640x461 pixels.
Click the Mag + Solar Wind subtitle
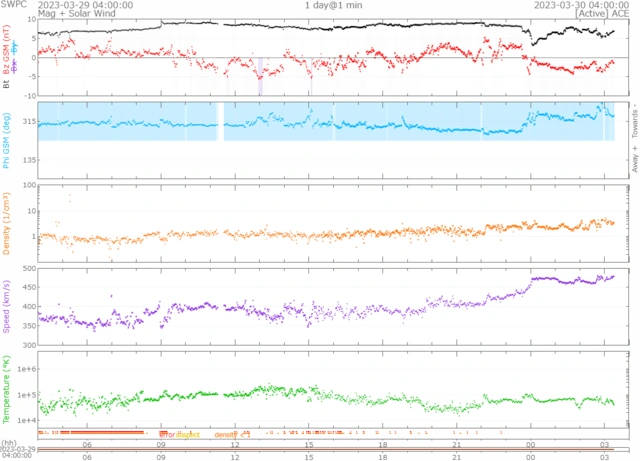pos(77,13)
